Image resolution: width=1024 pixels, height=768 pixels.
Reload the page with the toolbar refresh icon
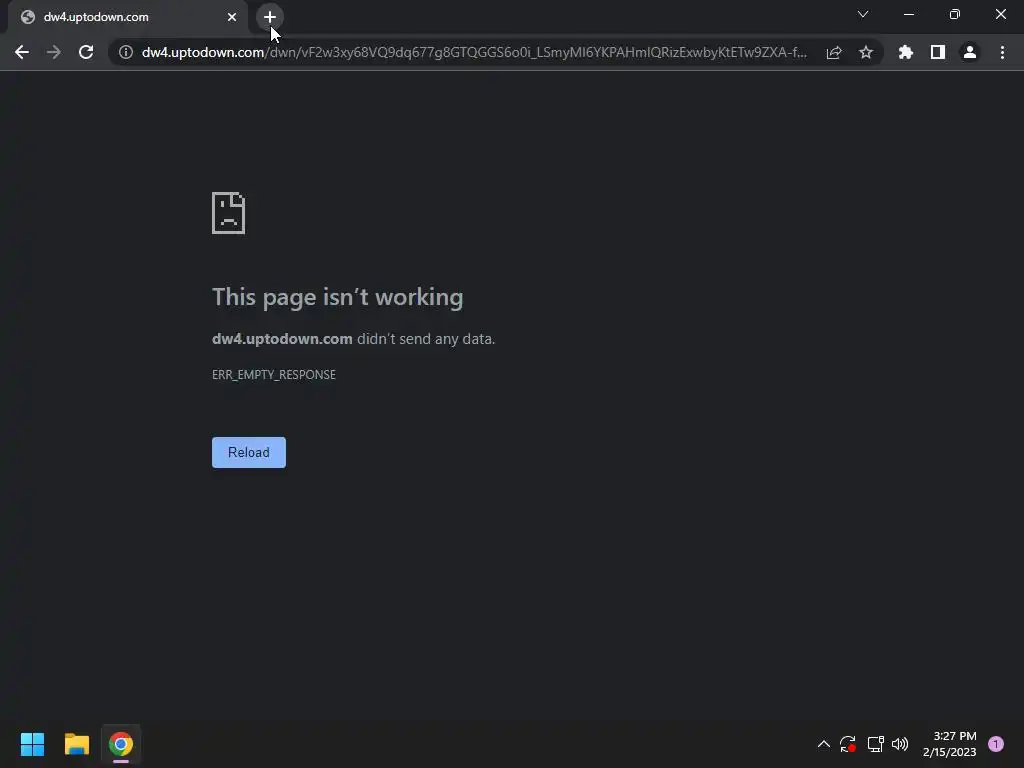click(86, 52)
